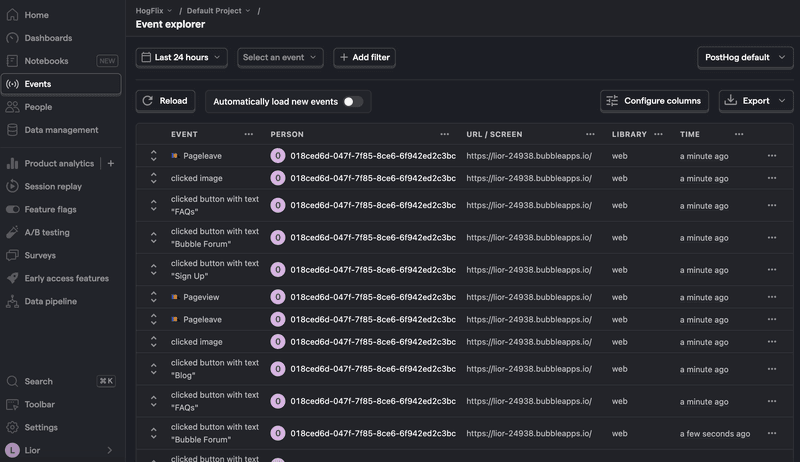Screen dimensions: 800x462
Task: Click the Session replay icon
Action: coord(13,186)
